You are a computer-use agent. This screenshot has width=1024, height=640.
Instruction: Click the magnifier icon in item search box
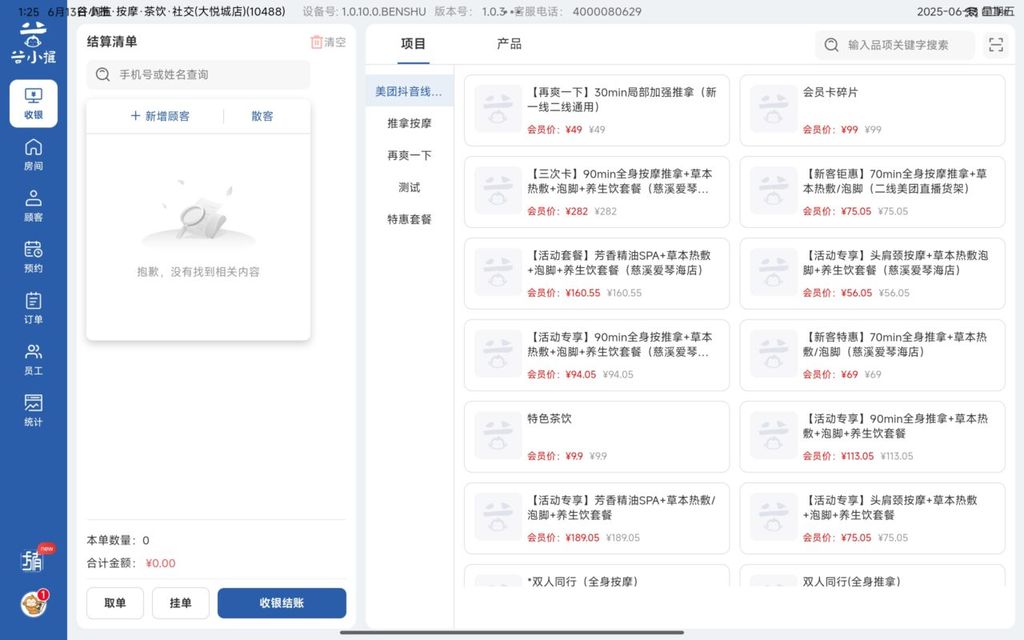point(831,44)
